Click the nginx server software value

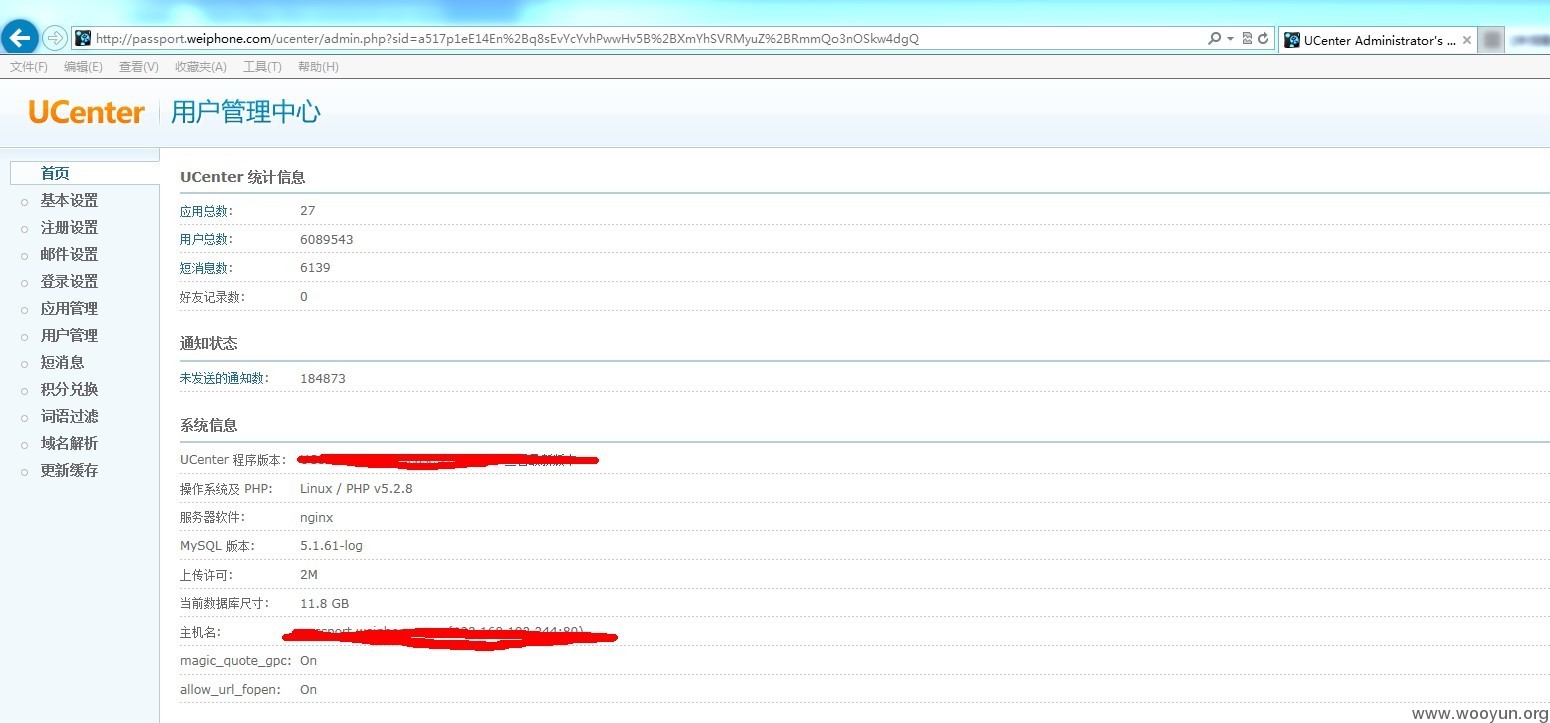tap(316, 517)
